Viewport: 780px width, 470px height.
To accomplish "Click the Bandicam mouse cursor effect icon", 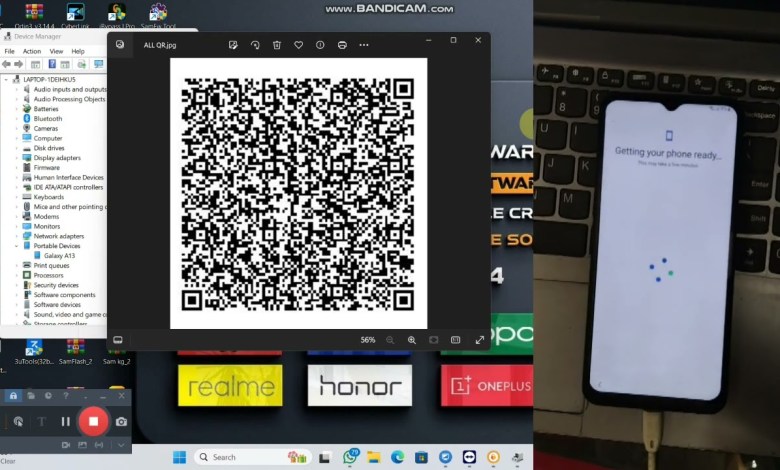I will [x=18, y=421].
